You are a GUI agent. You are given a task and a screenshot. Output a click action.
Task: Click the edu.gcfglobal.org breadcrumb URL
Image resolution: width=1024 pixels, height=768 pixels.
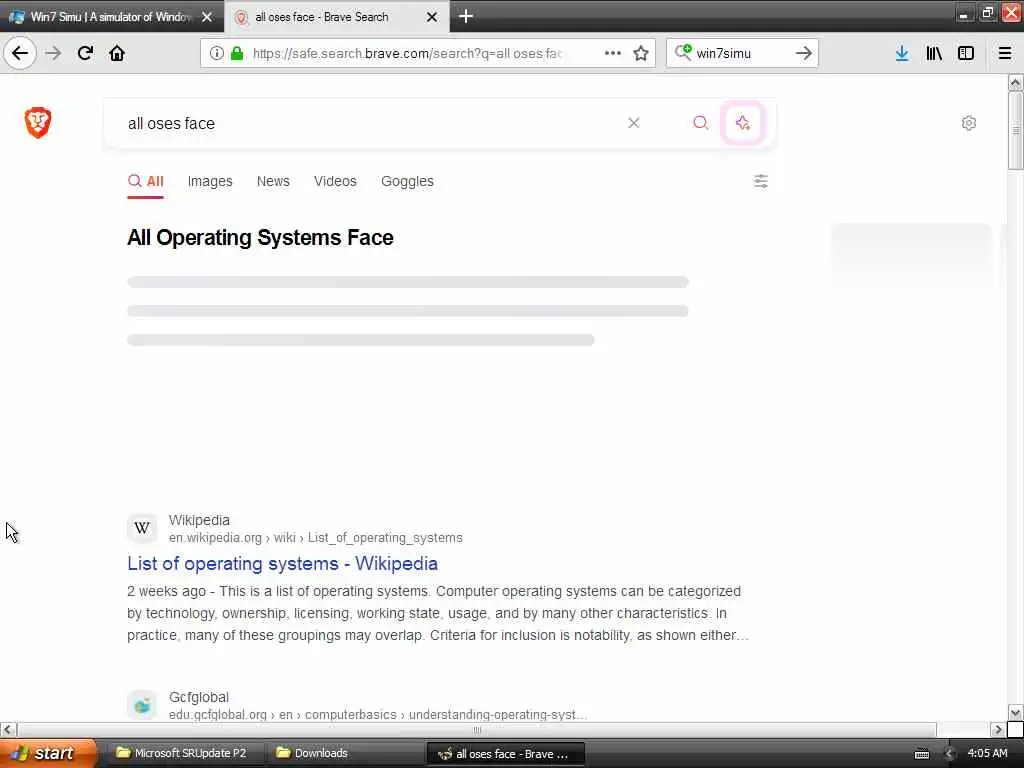pos(377,714)
